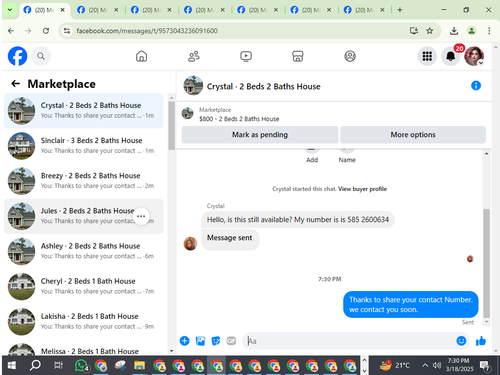The image size is (500, 375).
Task: Open File Explorer from the taskbar
Action: click(x=139, y=366)
